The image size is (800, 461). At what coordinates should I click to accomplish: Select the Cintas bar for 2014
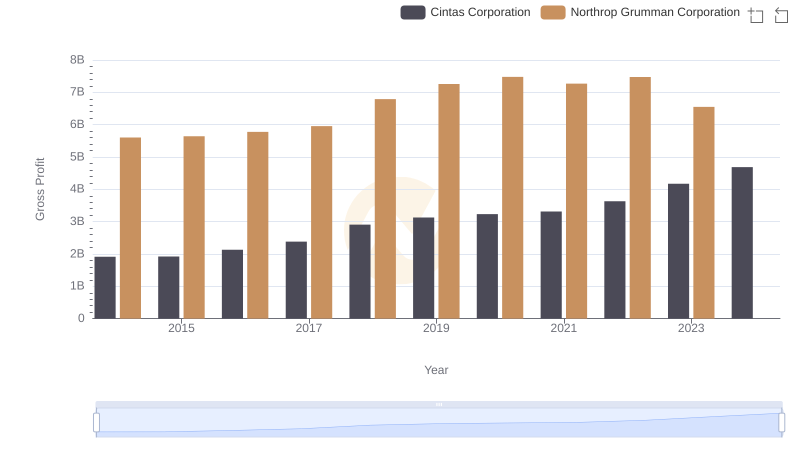105,288
